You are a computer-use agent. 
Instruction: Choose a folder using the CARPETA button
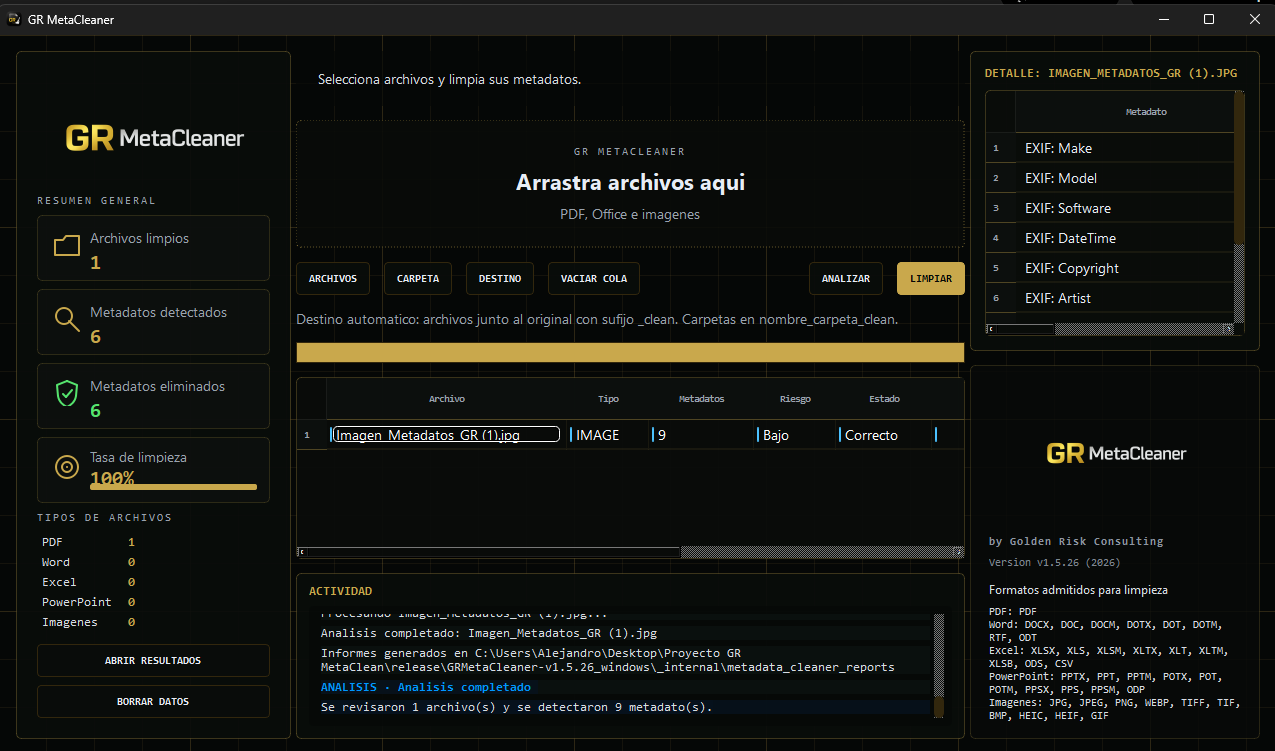[x=418, y=279]
